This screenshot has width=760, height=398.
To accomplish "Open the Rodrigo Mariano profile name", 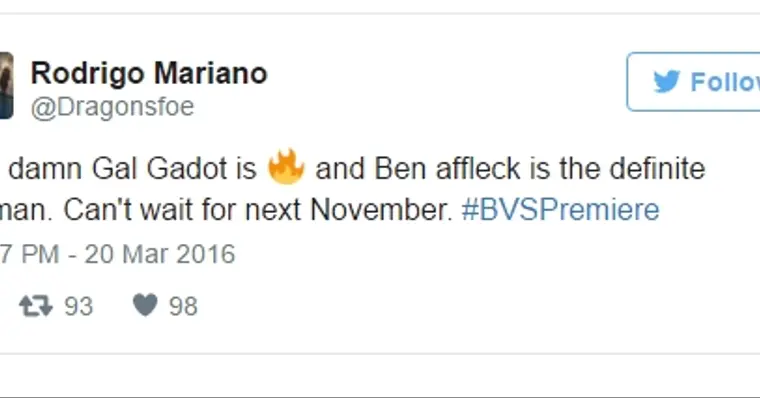I will click(149, 73).
